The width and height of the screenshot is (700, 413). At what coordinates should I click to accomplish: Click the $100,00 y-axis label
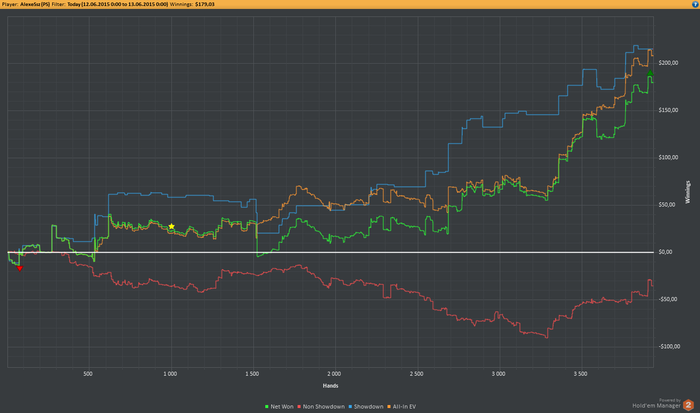coord(668,158)
